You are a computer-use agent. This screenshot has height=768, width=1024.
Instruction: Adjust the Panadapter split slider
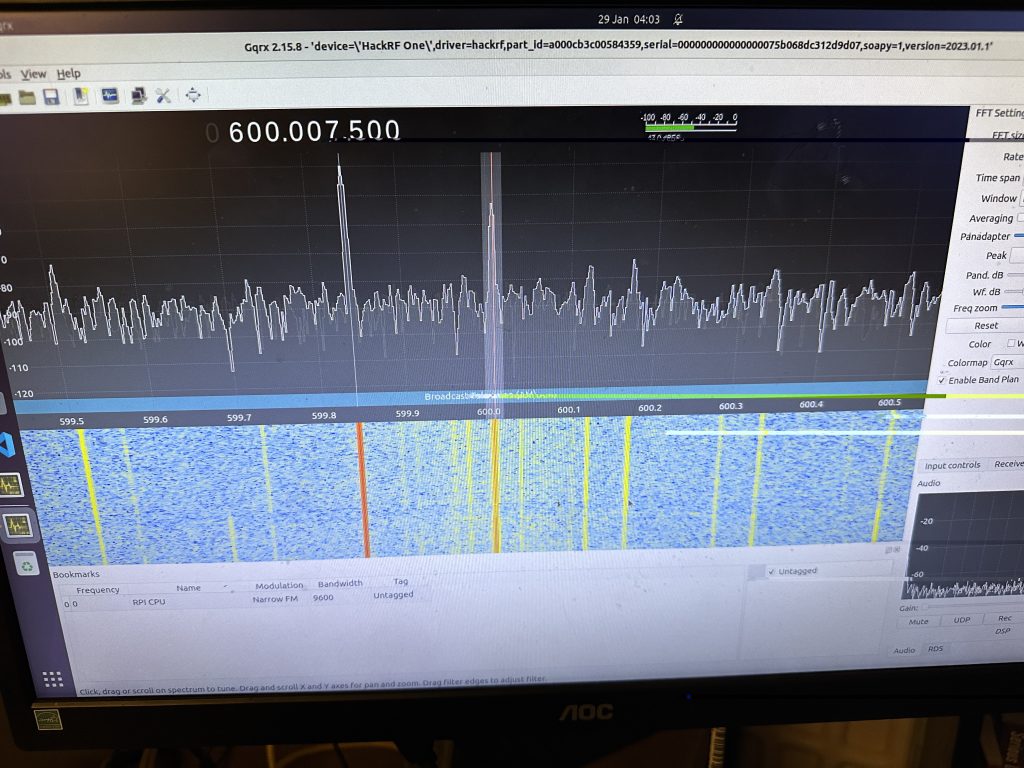pos(1019,236)
